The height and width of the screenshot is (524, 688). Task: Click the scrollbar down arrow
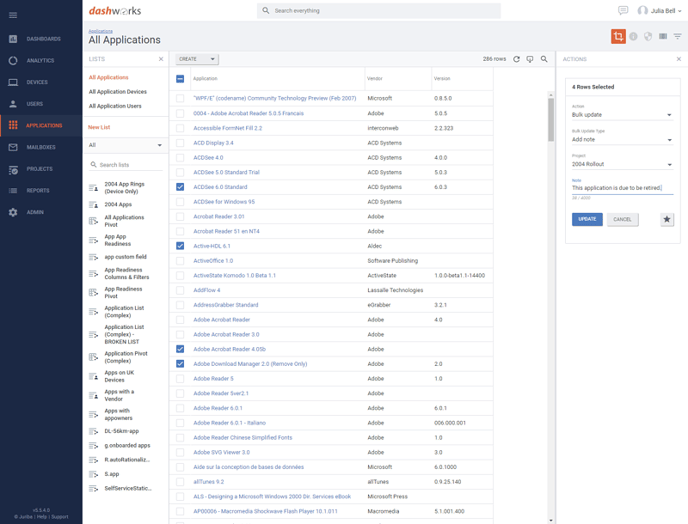[551, 520]
